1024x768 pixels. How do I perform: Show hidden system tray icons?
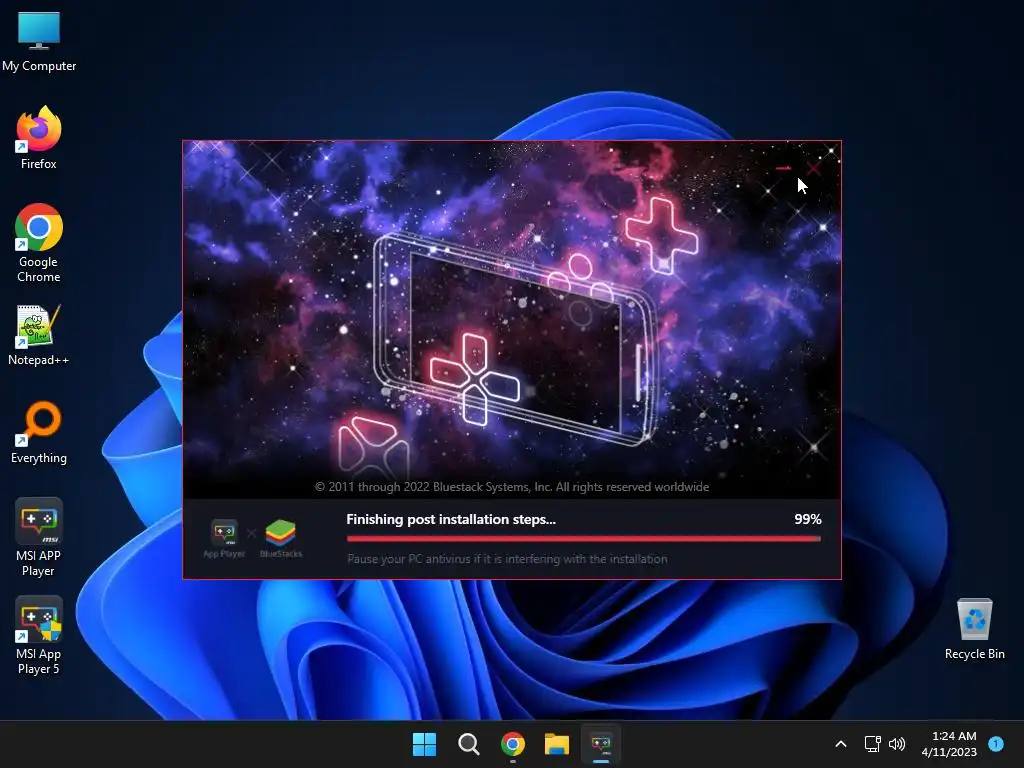841,744
